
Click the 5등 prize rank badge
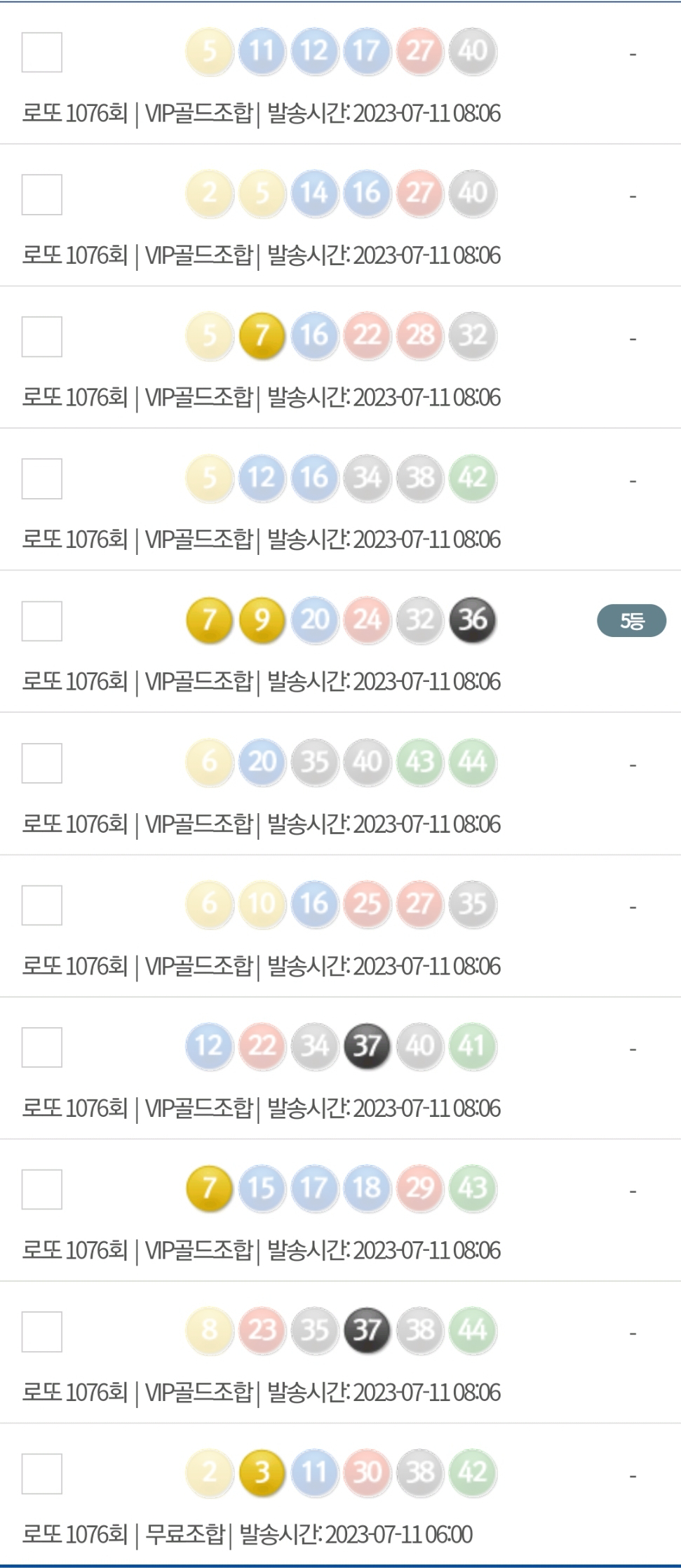coord(631,621)
